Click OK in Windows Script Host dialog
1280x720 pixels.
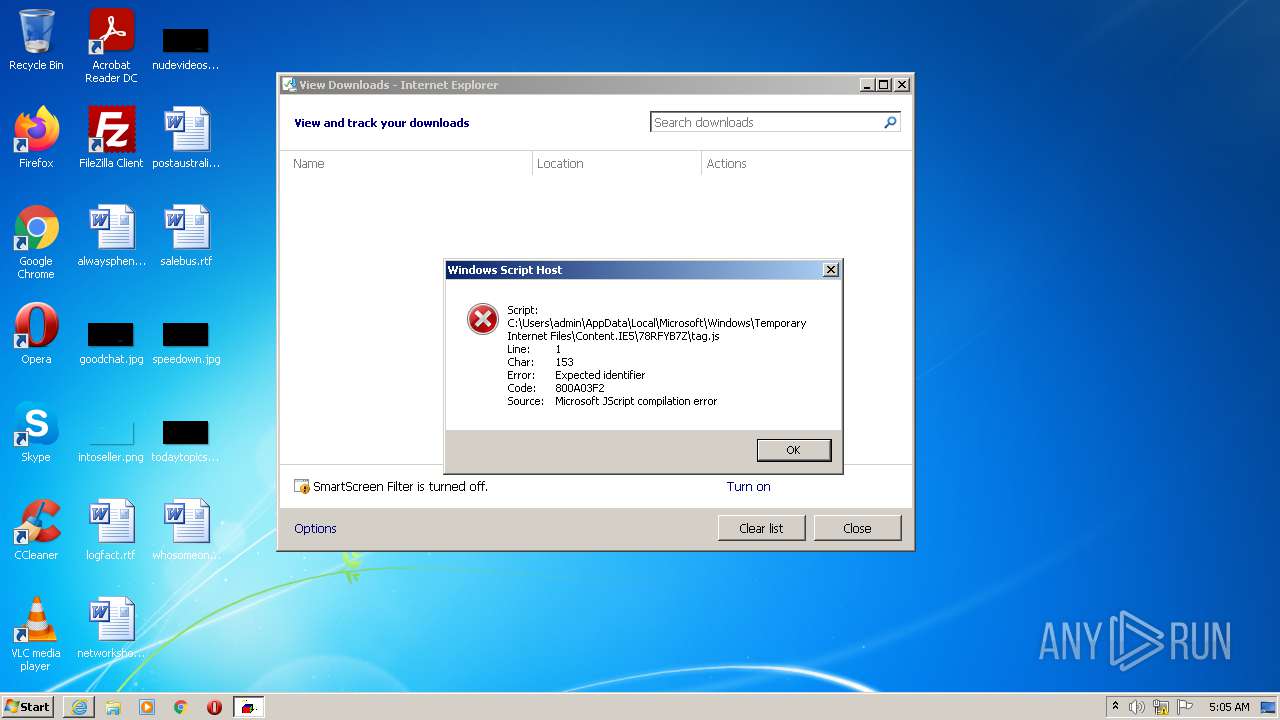794,450
